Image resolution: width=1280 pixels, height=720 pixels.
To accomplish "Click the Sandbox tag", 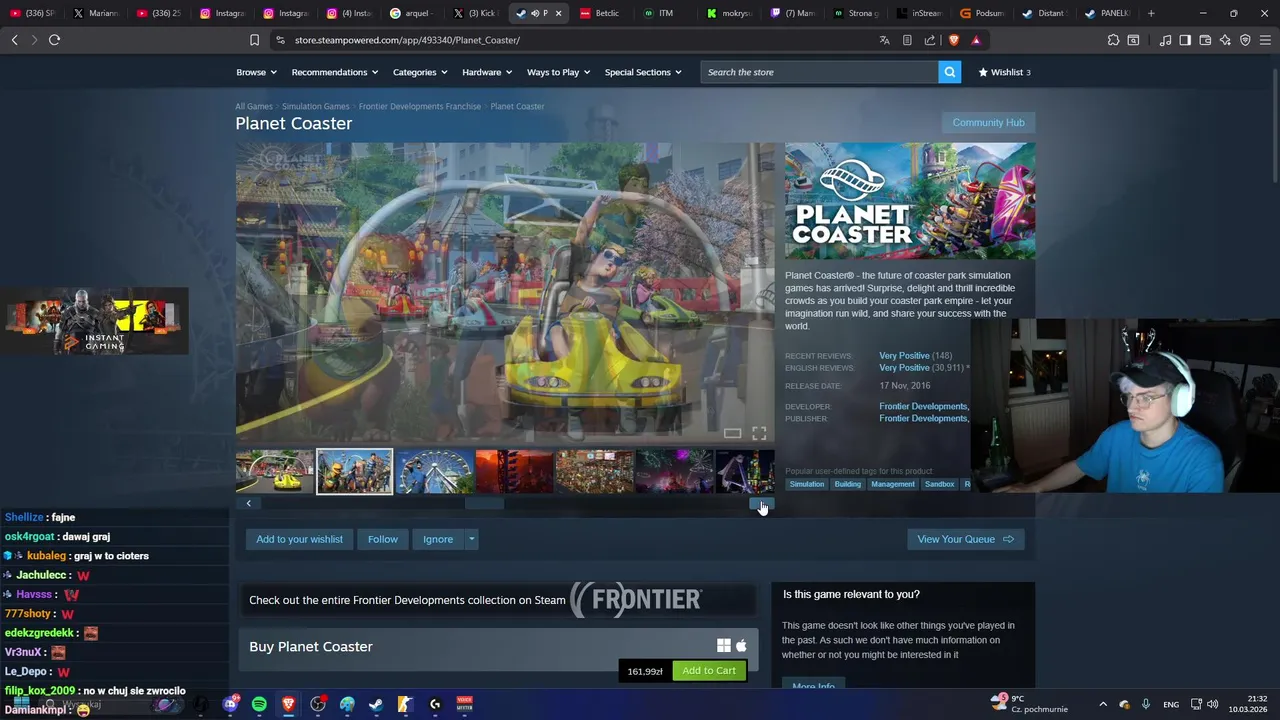I will 939,484.
